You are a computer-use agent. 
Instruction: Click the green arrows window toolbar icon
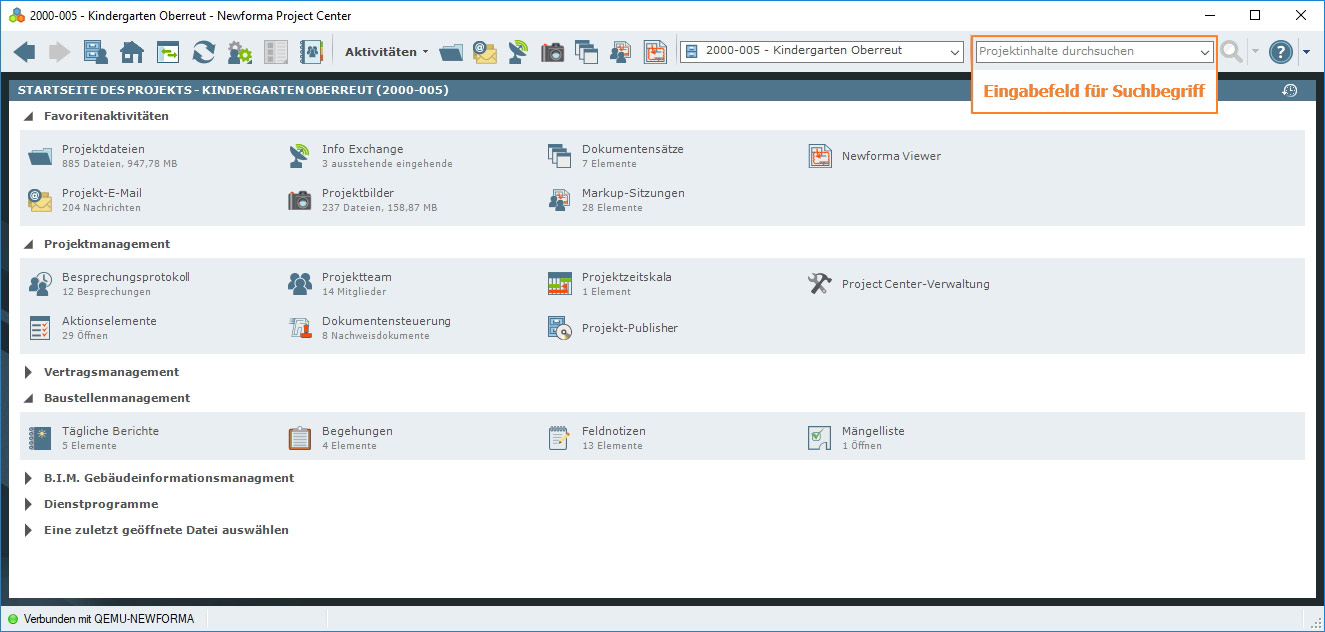click(x=167, y=52)
